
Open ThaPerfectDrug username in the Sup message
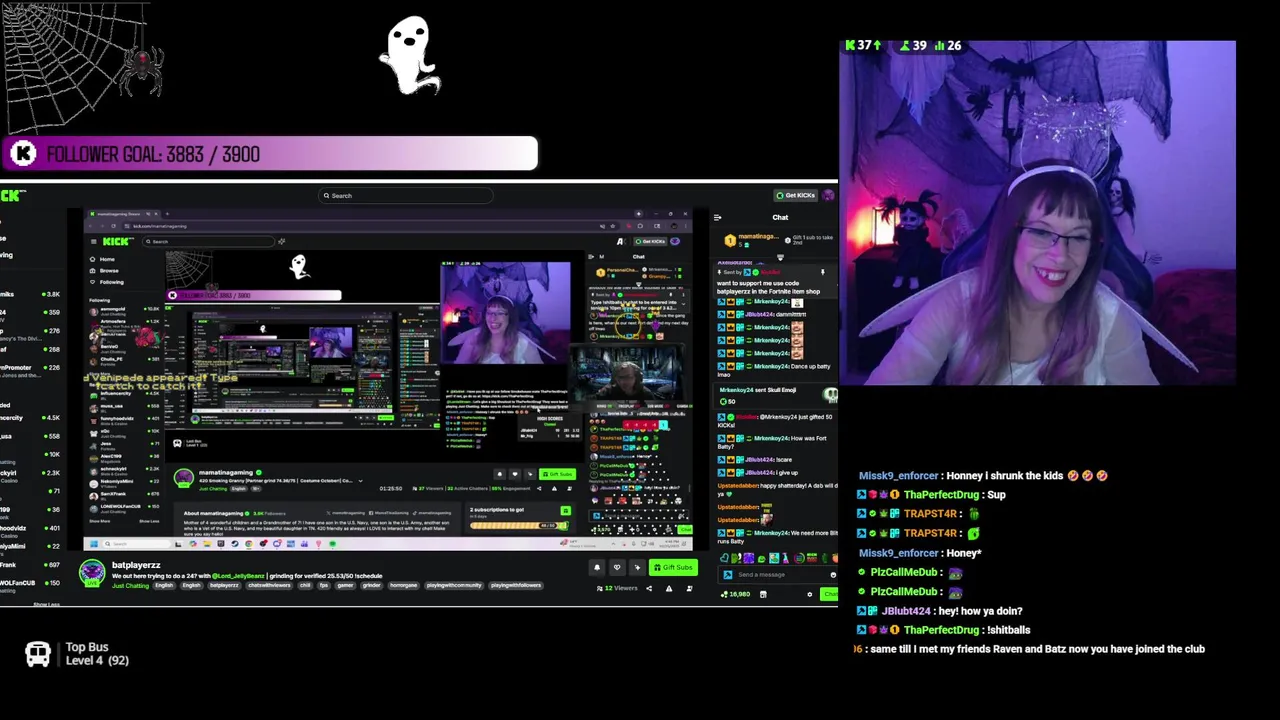coord(941,495)
